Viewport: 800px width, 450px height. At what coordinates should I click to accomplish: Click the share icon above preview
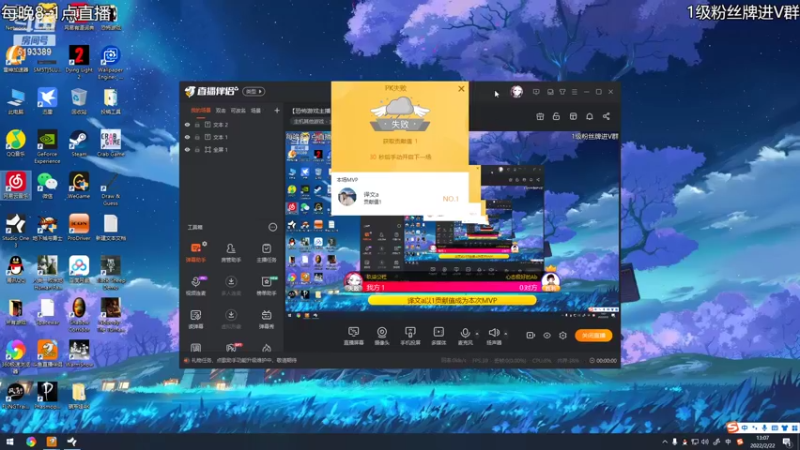606,116
